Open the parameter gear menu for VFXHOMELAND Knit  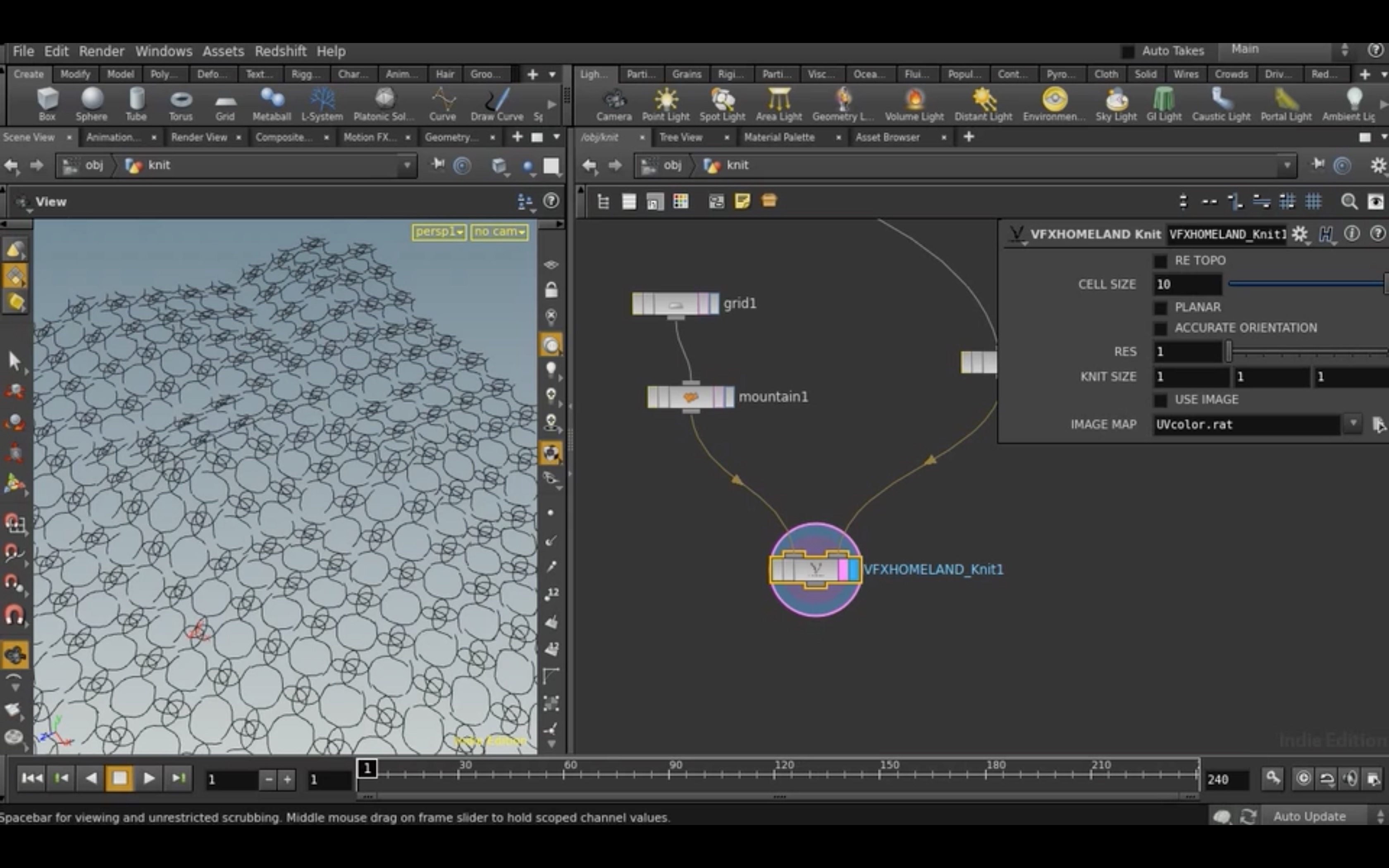click(1300, 234)
